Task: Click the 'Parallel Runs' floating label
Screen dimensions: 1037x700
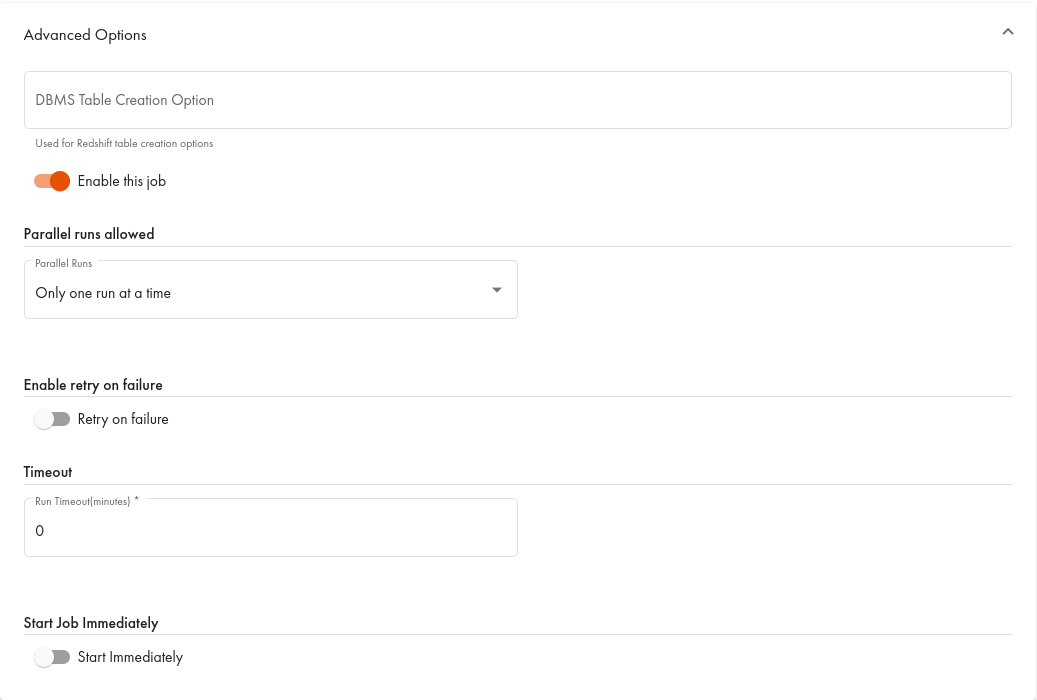Action: pos(64,263)
